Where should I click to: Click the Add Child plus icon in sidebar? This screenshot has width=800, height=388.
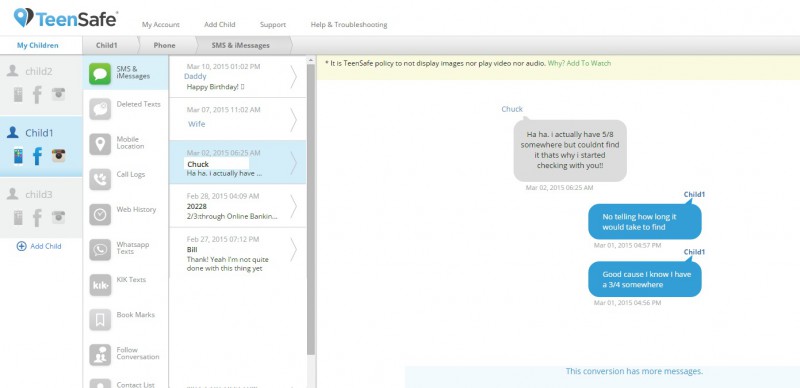(21, 246)
